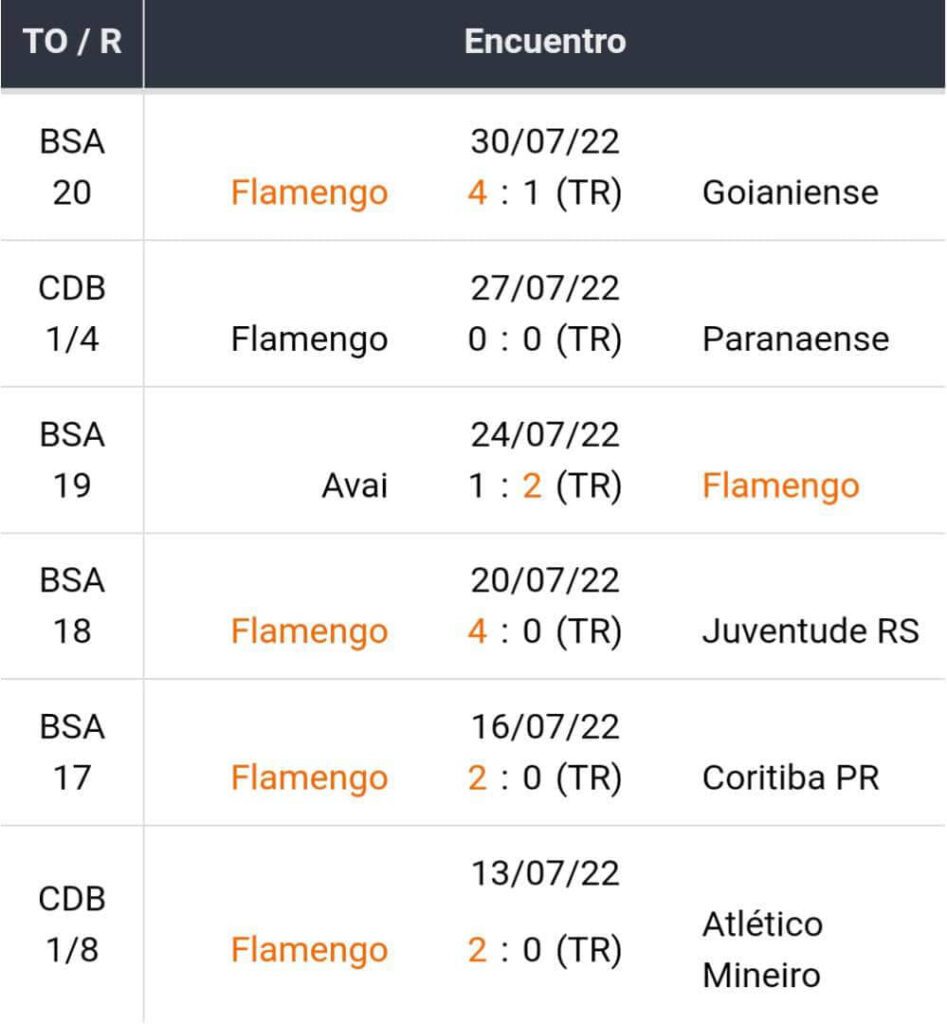Click Flamengo in the 30/07/22 match row
Image resolution: width=947 pixels, height=1024 pixels.
pos(309,192)
